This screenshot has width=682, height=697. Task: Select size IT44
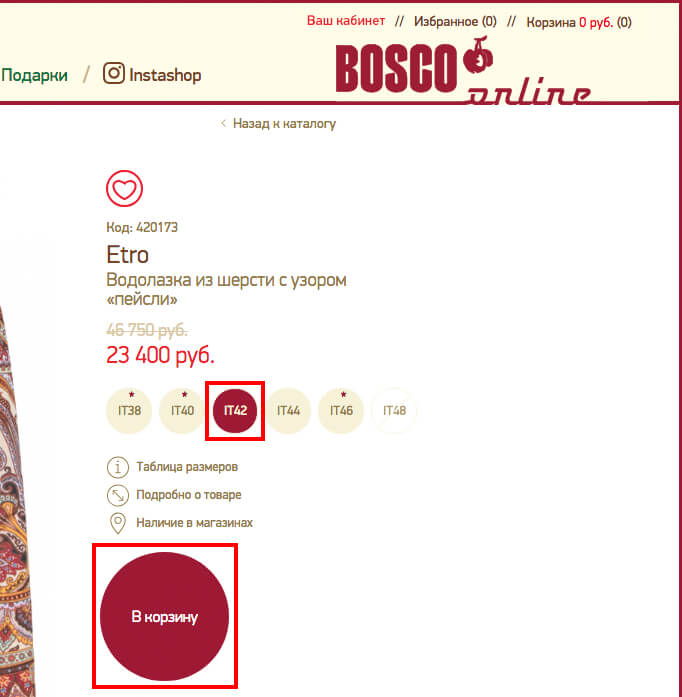[288, 410]
